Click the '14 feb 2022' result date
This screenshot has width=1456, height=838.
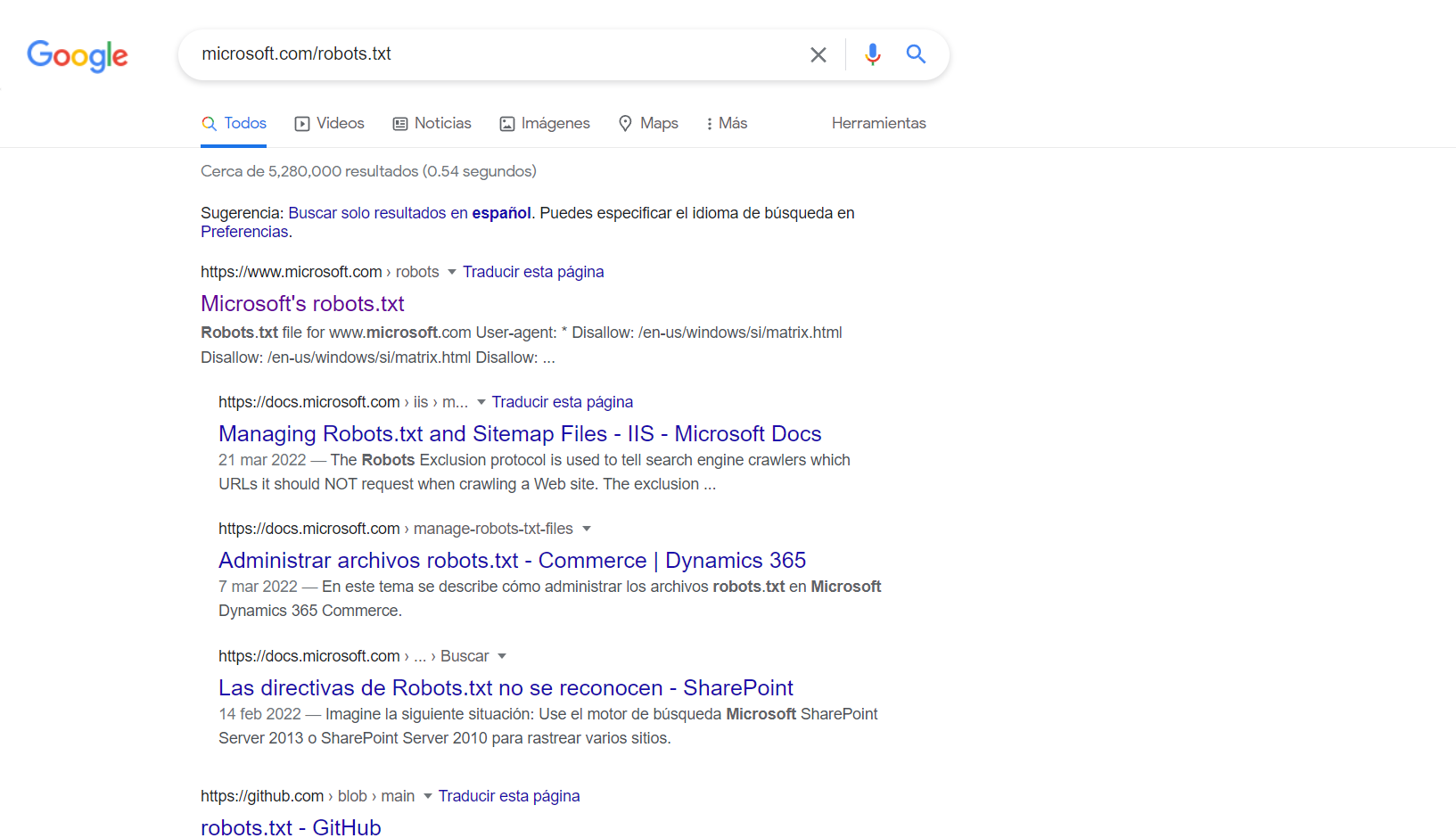[259, 714]
